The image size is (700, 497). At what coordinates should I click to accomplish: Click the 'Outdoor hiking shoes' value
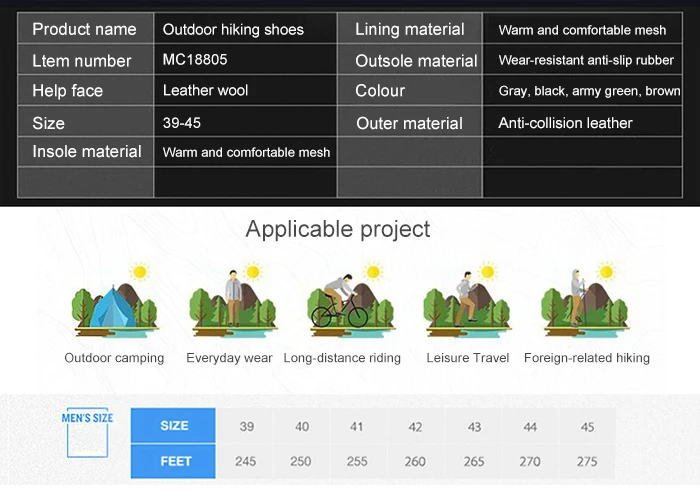click(x=233, y=30)
